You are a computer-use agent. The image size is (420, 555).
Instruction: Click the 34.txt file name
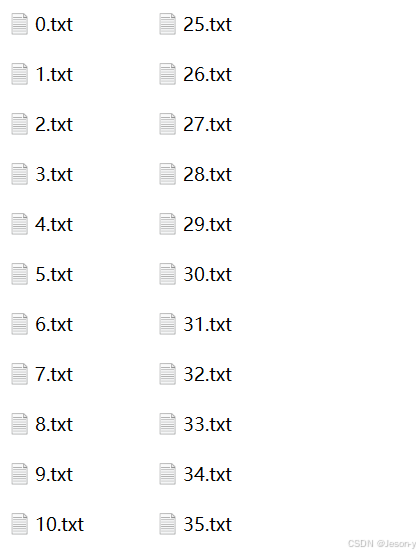(207, 474)
